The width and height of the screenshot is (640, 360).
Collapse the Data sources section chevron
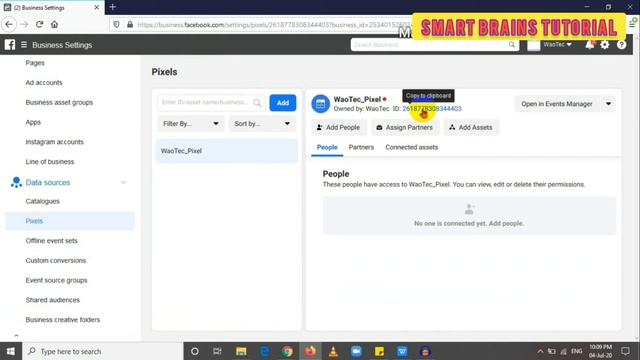123,182
